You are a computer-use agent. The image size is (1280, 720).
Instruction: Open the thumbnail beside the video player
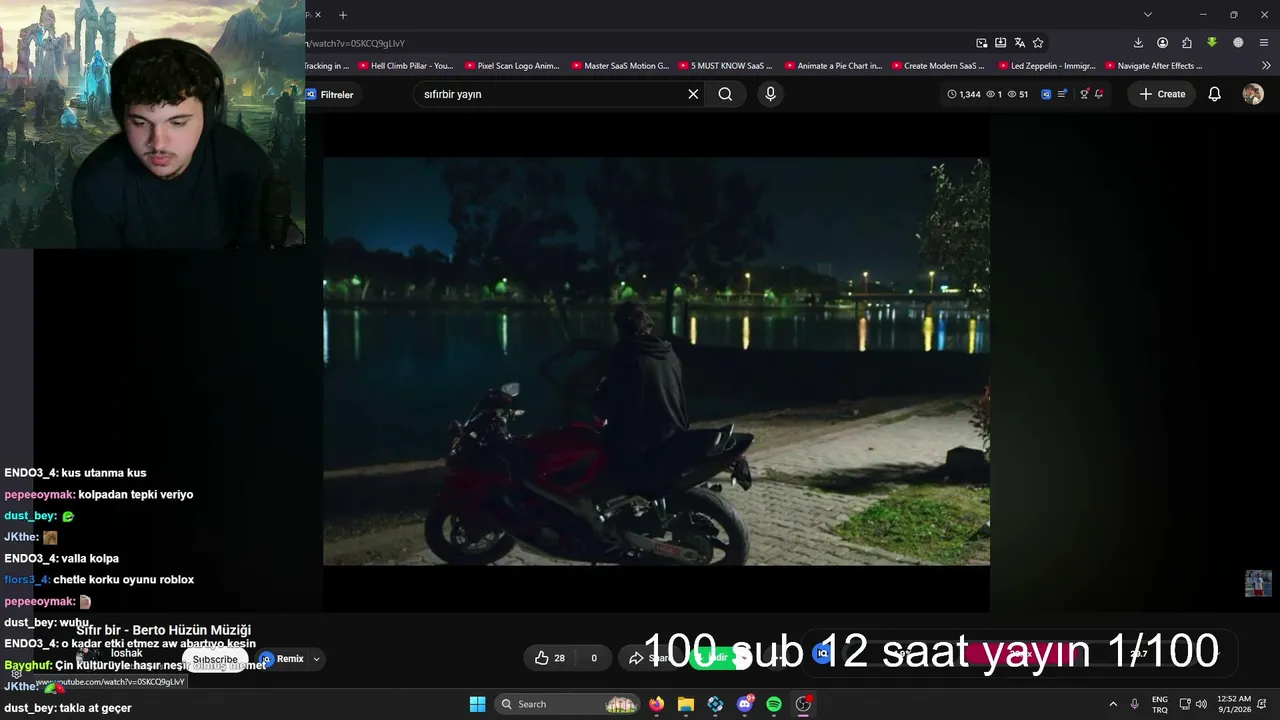coord(1258,583)
